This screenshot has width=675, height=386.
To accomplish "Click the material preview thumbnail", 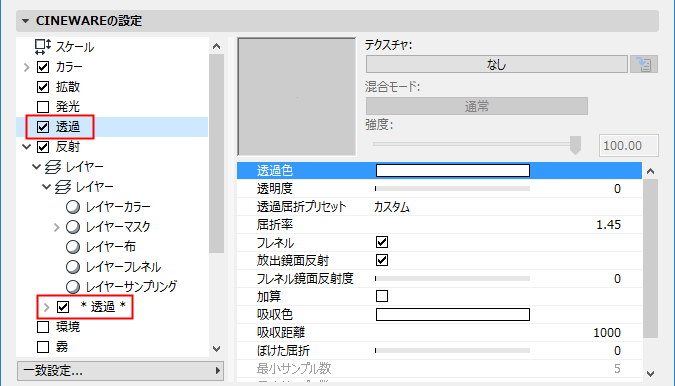I will [297, 97].
